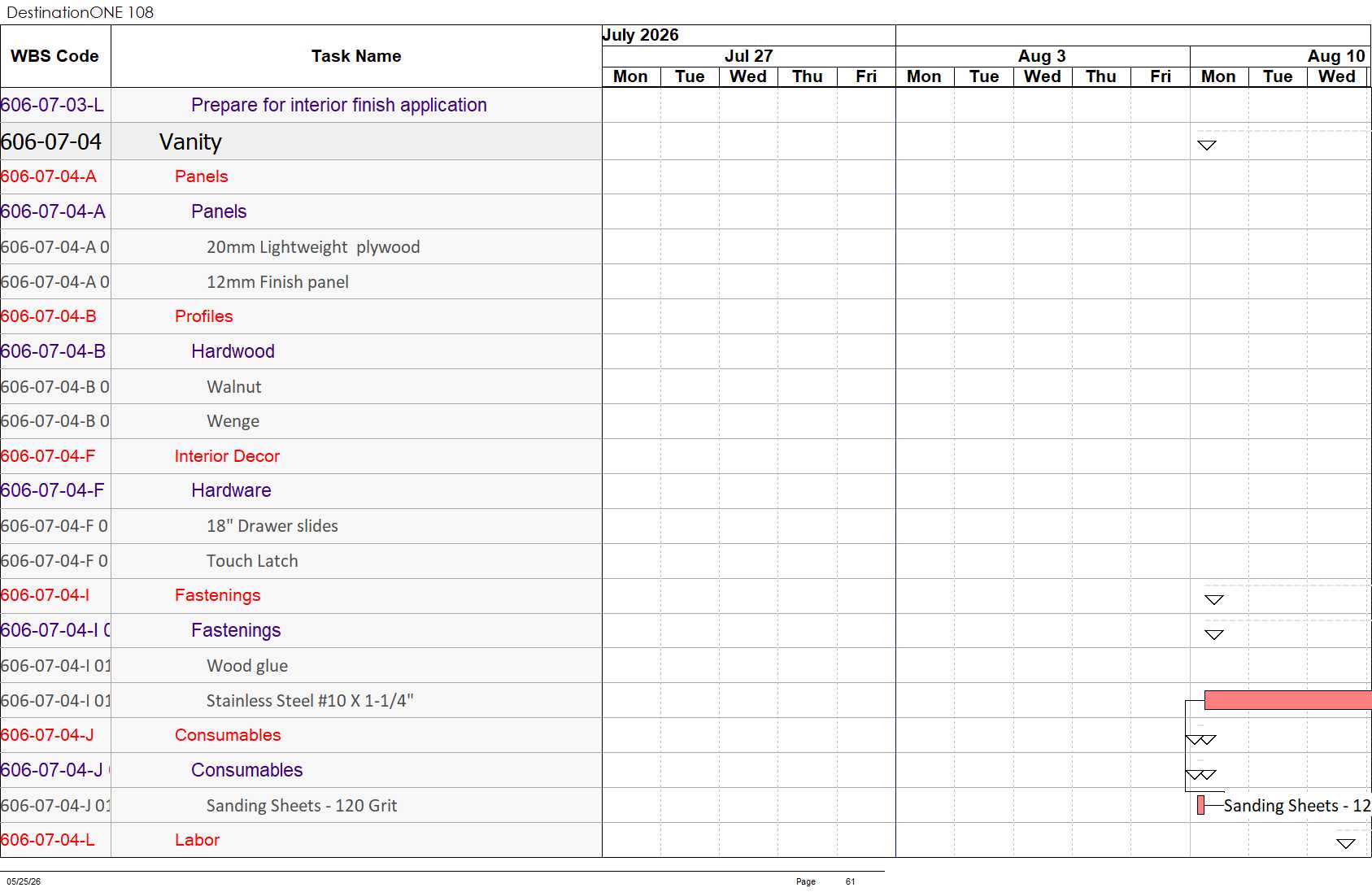Select the Task Name column header
This screenshot has height=892, width=1372.
pos(356,56)
